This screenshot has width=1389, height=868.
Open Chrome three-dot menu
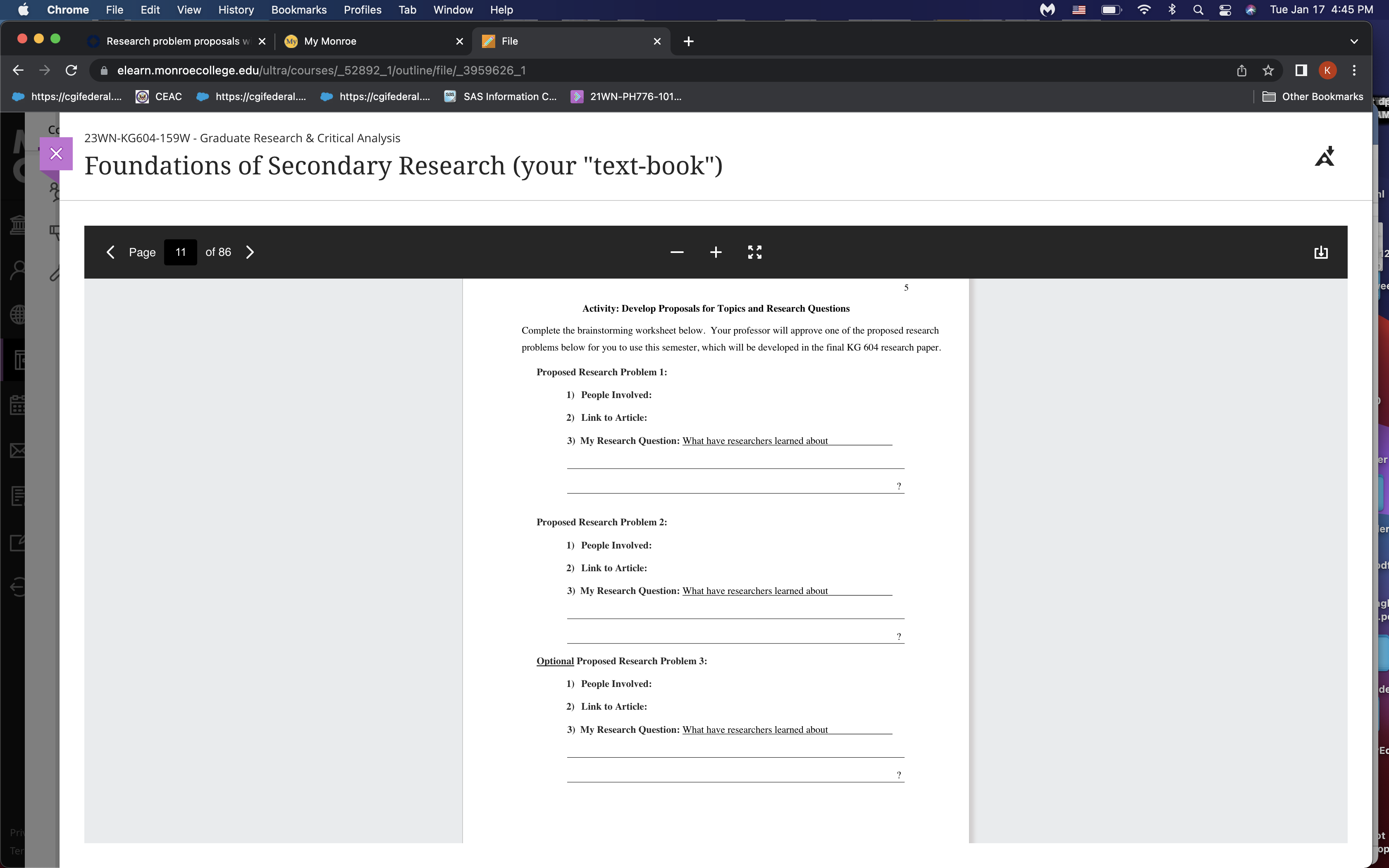(1354, 70)
